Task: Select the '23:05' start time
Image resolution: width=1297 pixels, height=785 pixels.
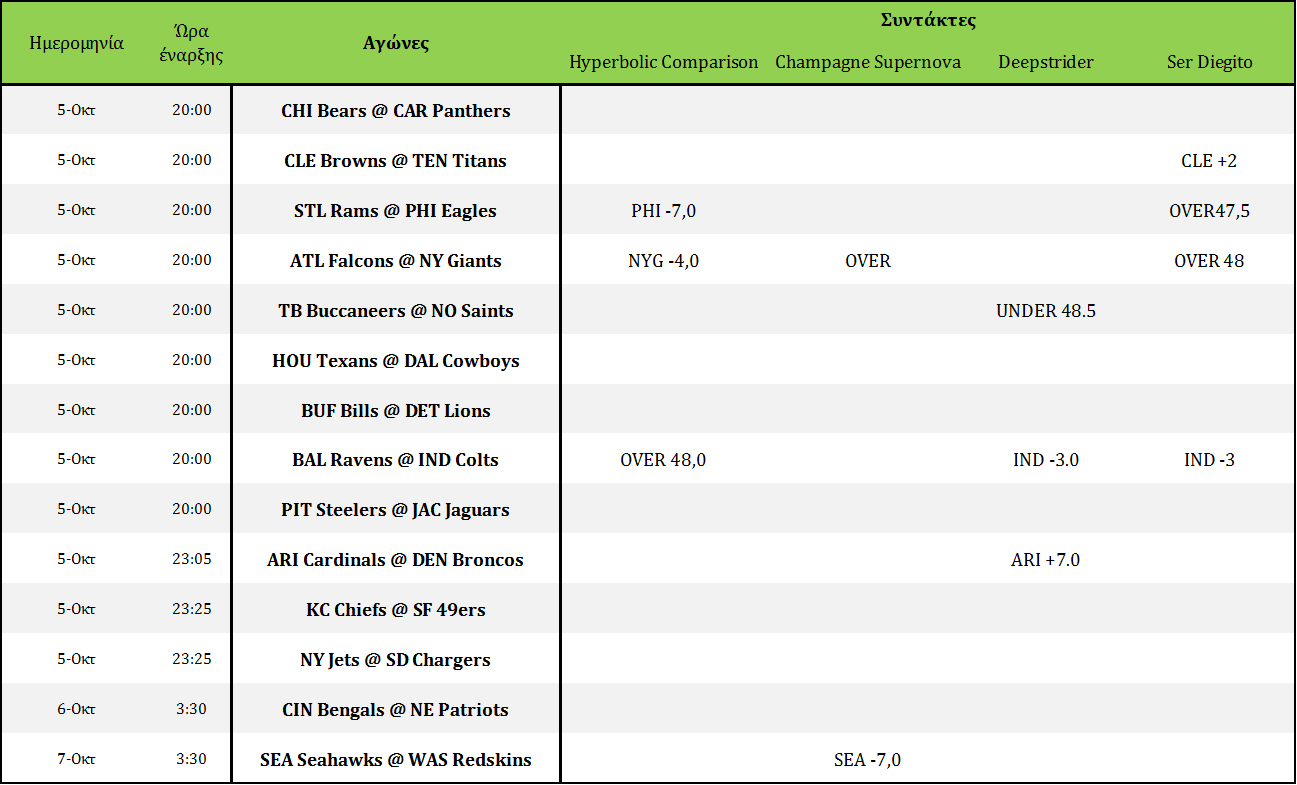Action: pos(192,559)
